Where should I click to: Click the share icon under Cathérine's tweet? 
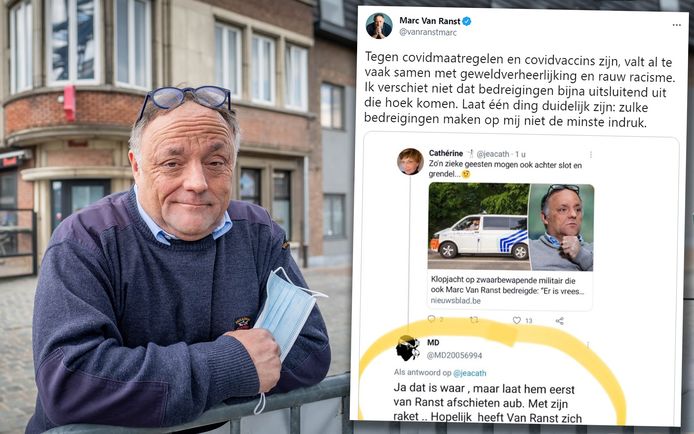(559, 321)
